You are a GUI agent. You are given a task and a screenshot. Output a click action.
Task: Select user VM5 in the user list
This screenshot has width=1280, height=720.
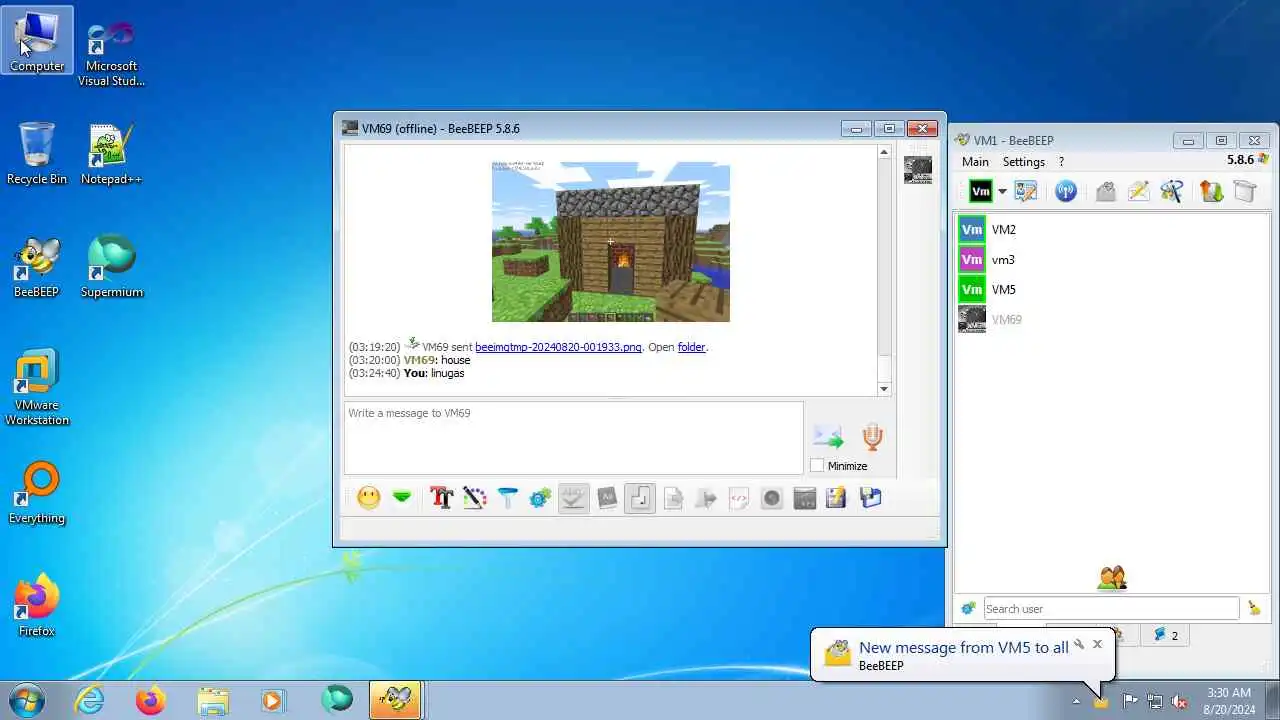[x=1111, y=290]
